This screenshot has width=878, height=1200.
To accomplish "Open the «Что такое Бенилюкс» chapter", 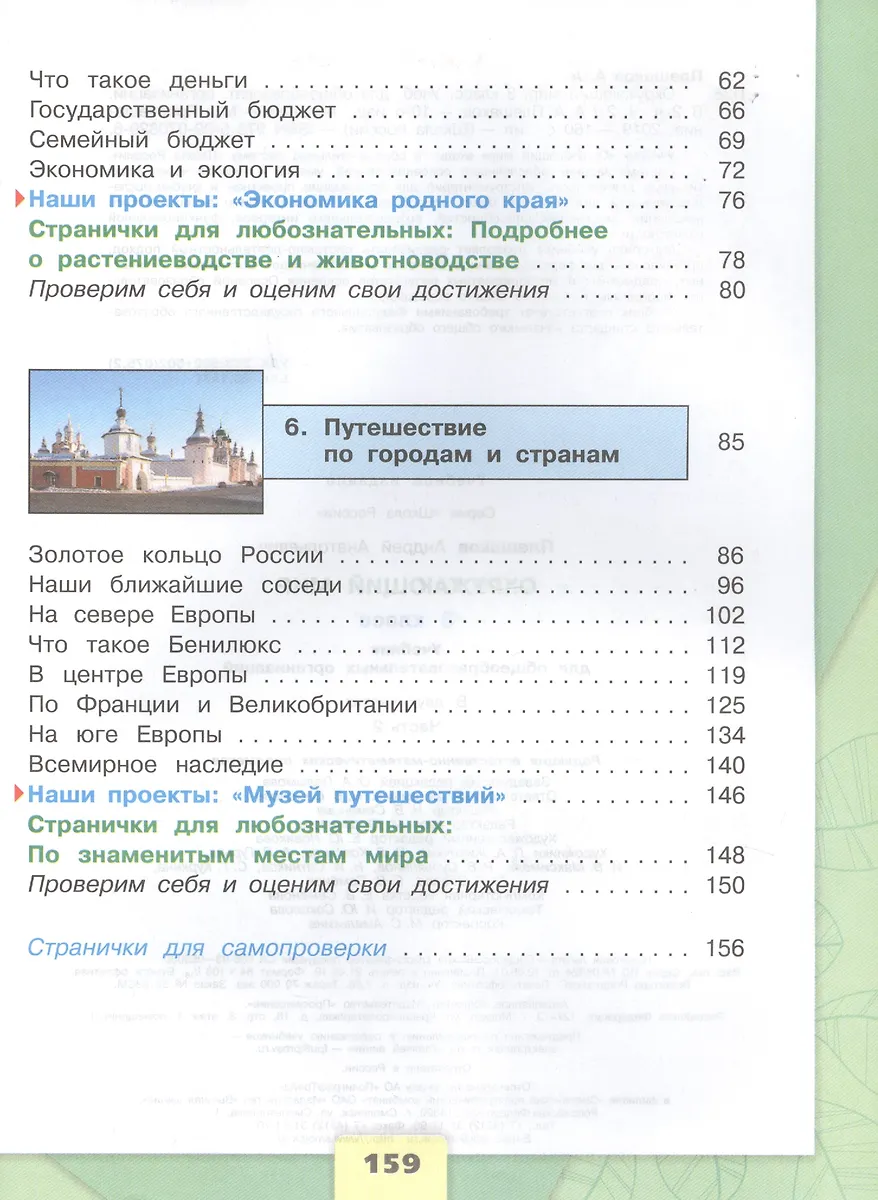I will click(x=155, y=645).
